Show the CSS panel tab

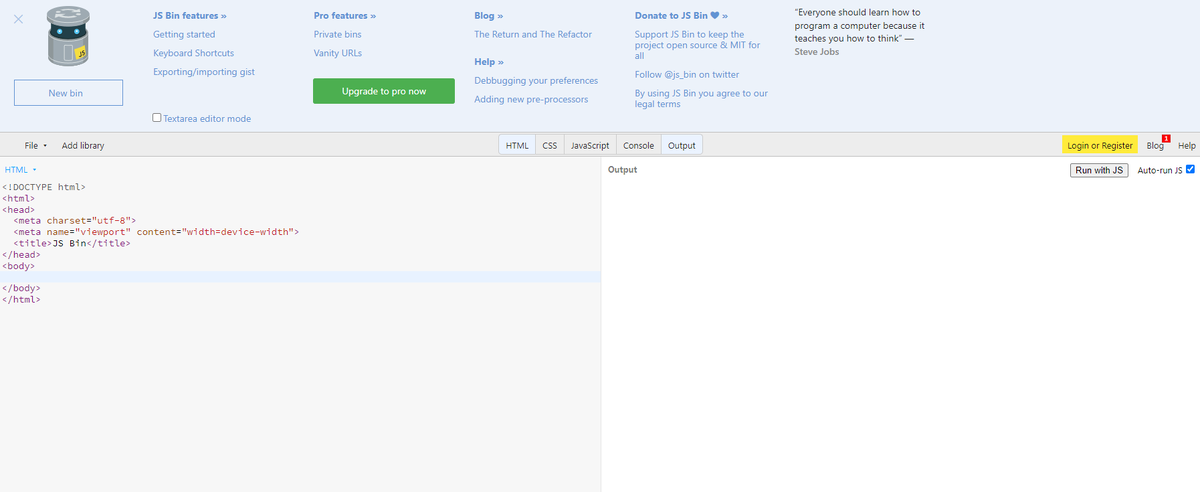tap(550, 146)
